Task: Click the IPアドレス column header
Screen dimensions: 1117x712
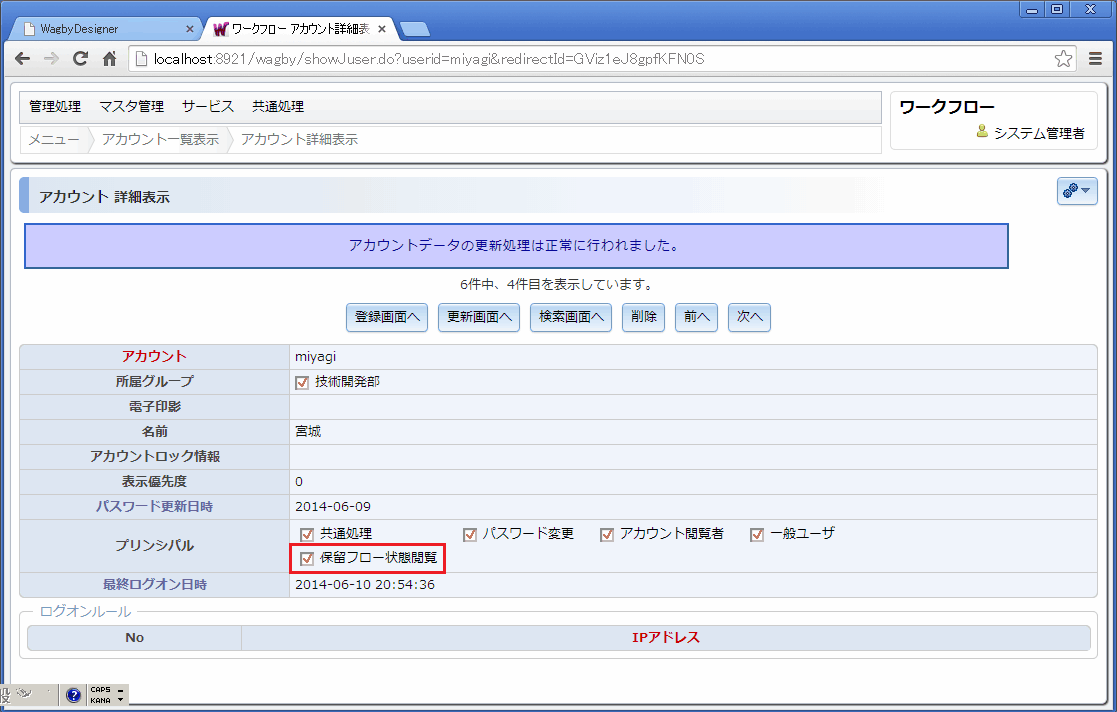Action: (x=665, y=638)
